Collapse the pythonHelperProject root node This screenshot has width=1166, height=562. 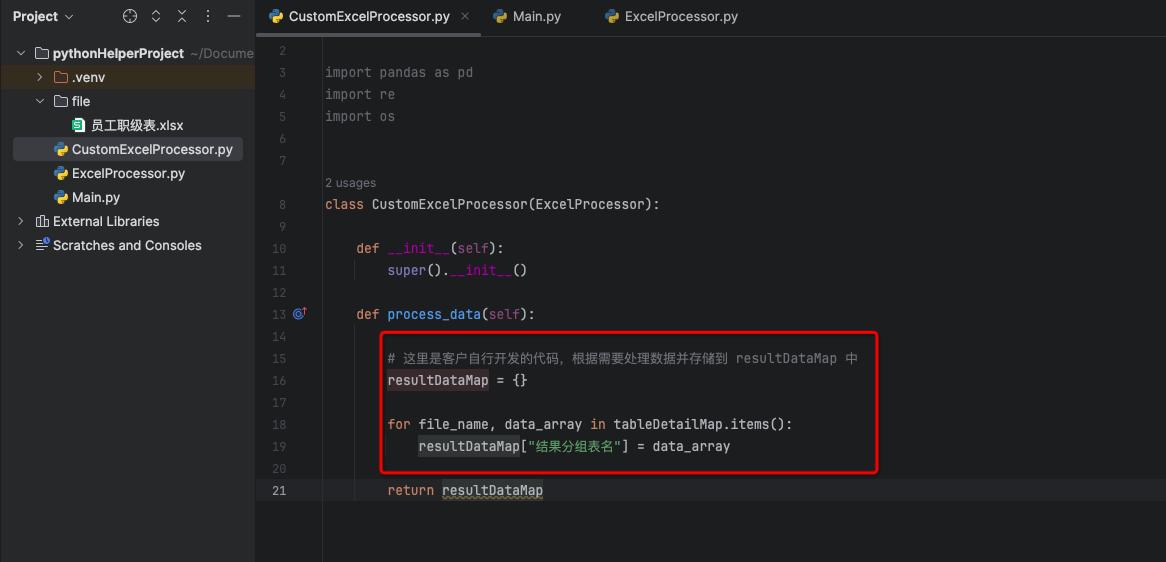21,53
